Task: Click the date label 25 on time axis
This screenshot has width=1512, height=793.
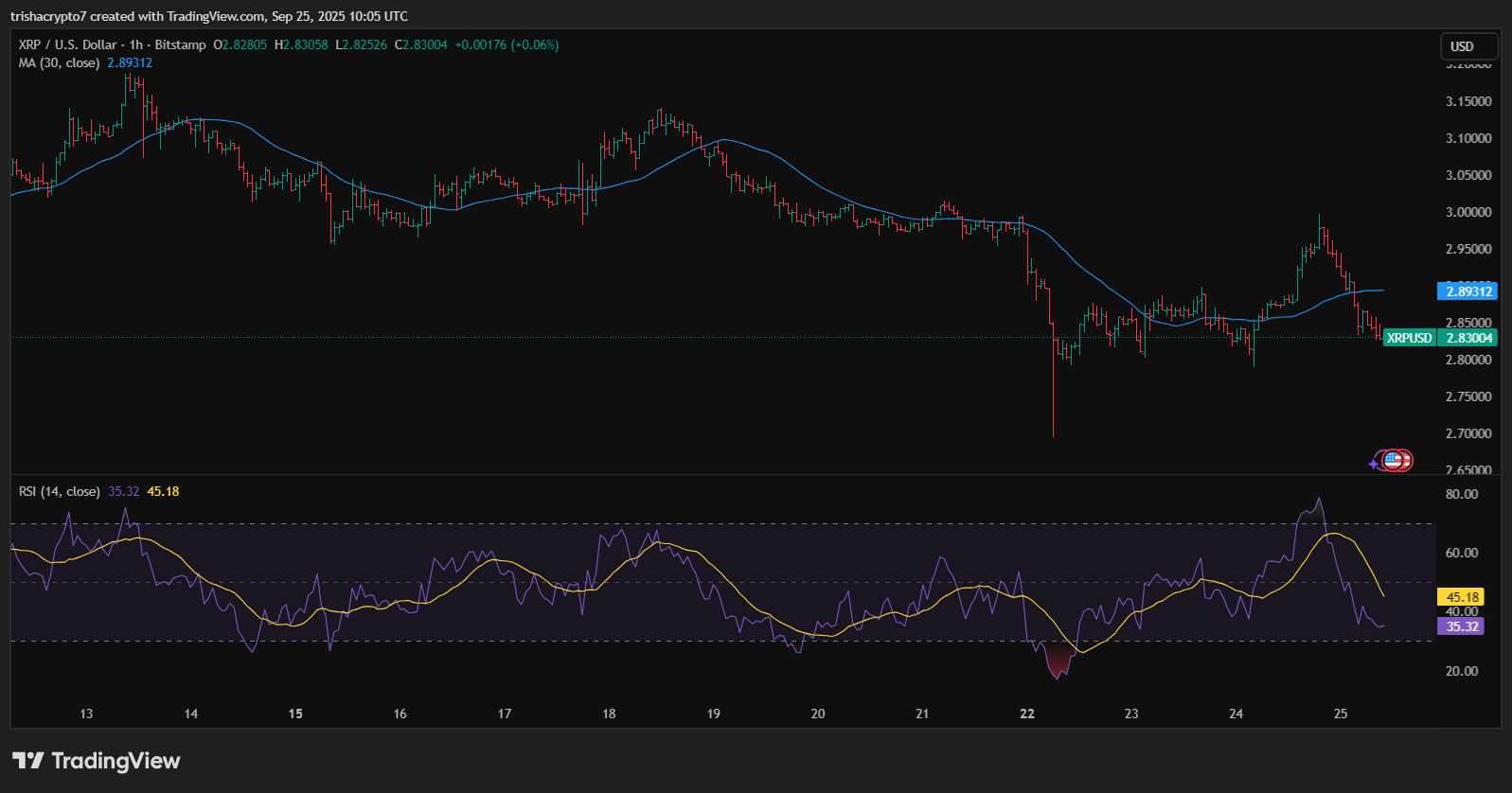Action: tap(1341, 714)
